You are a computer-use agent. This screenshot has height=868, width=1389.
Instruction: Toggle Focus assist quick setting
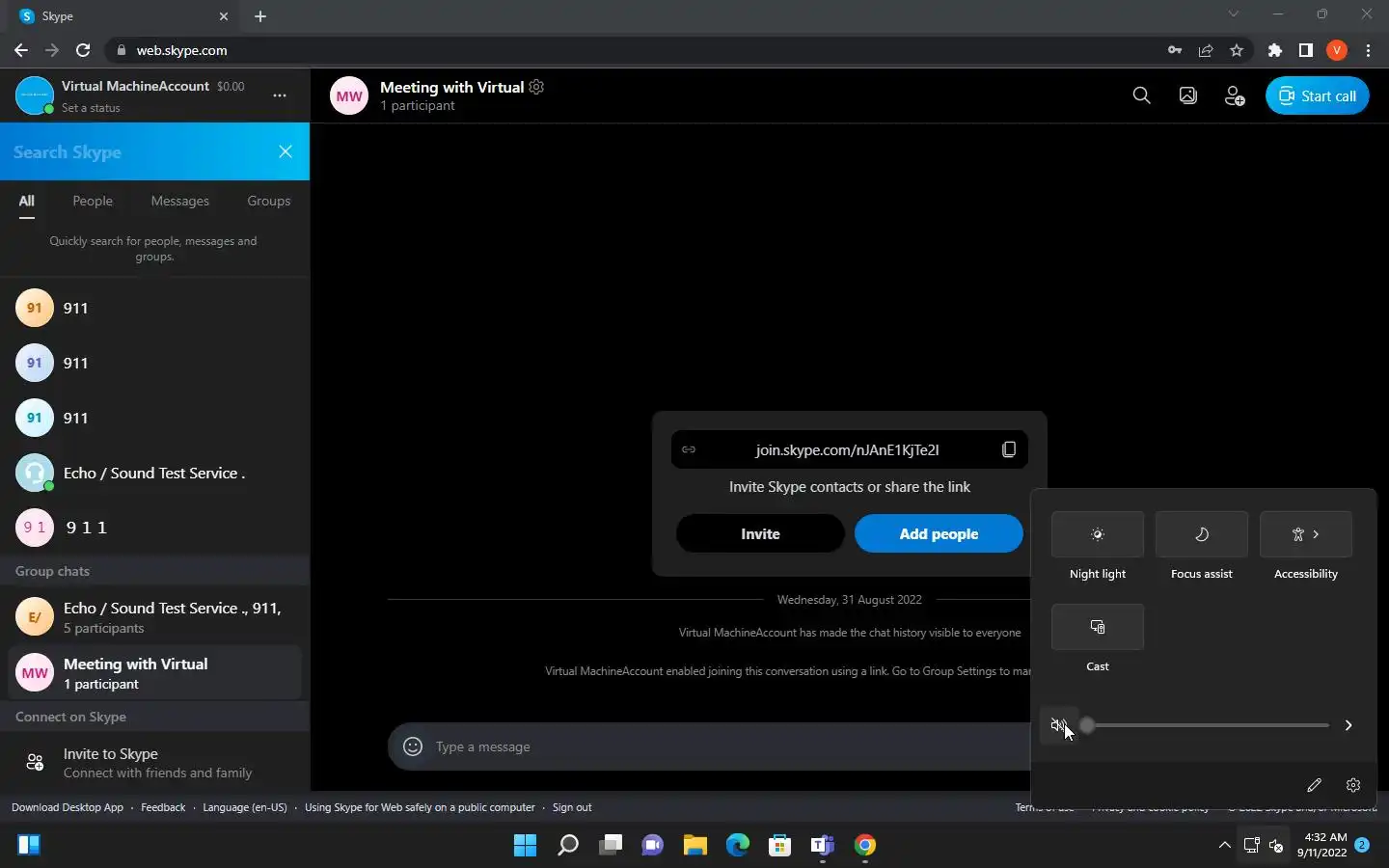pyautogui.click(x=1202, y=534)
